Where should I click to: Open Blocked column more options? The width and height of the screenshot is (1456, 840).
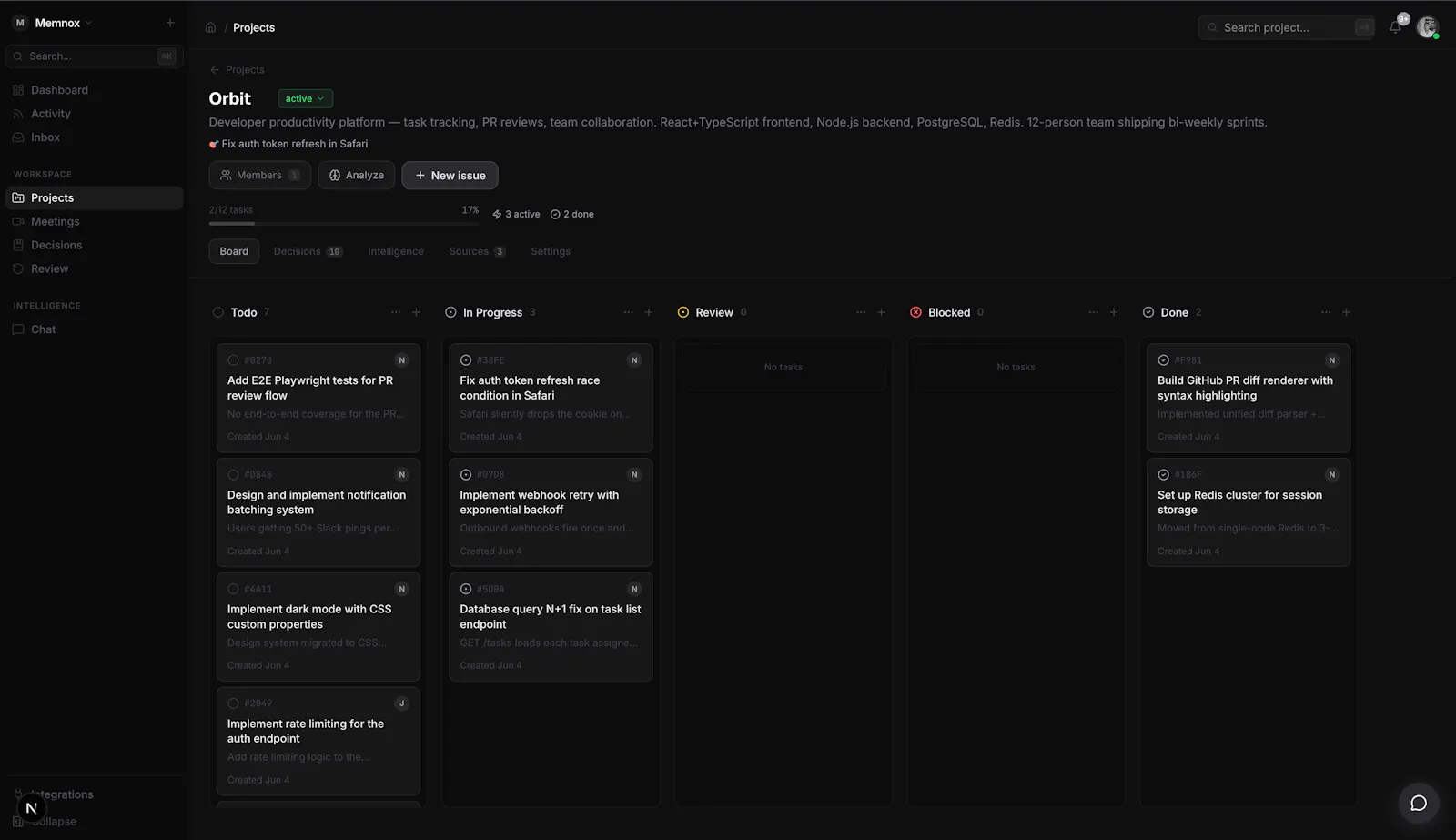1094,312
